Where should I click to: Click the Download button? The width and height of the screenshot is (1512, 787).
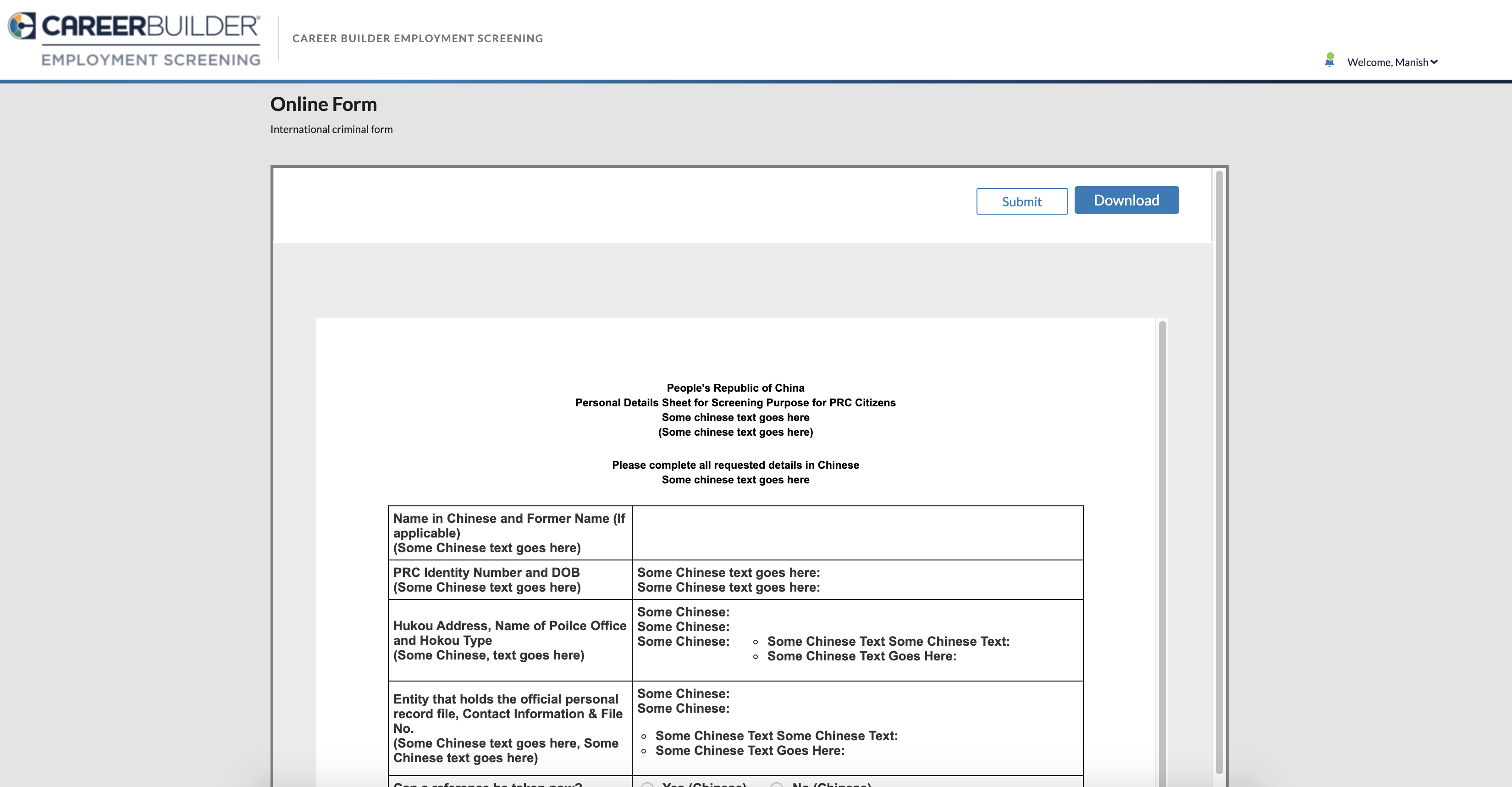click(1126, 200)
